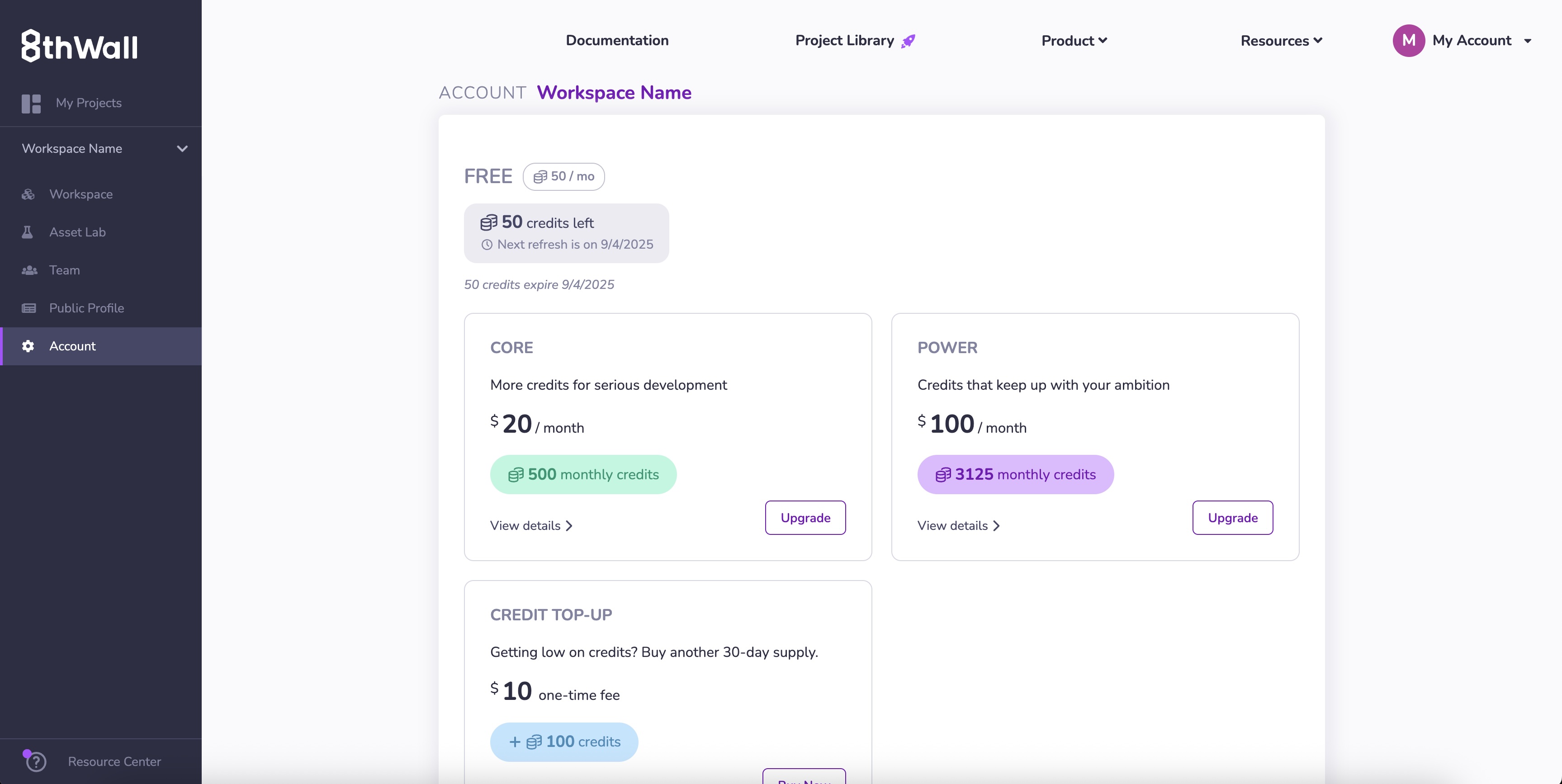Screen dimensions: 1562x784
Task: View details of the POWER plan
Action: coord(958,526)
